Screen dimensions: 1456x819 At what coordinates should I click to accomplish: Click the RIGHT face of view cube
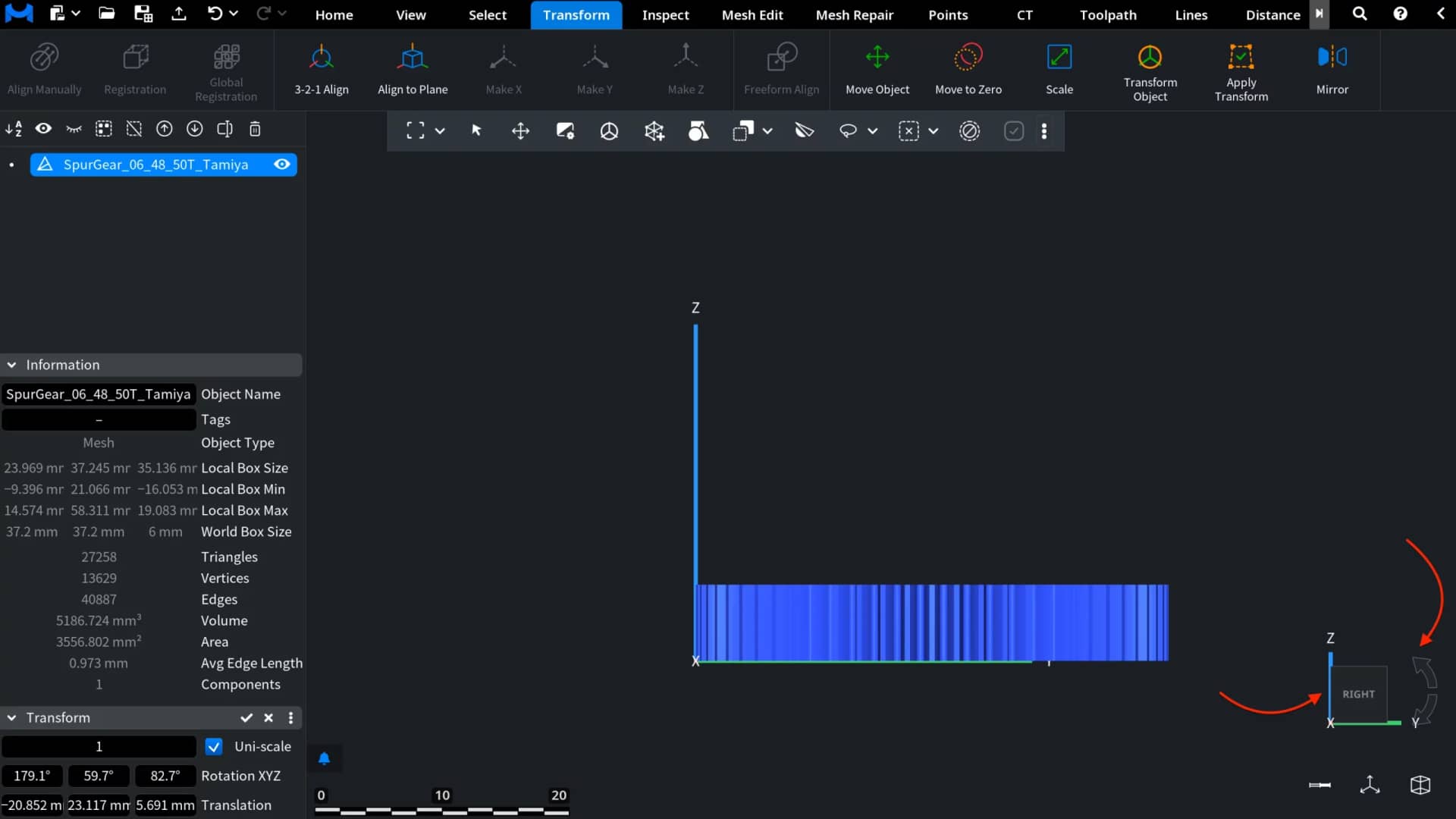[x=1358, y=694]
